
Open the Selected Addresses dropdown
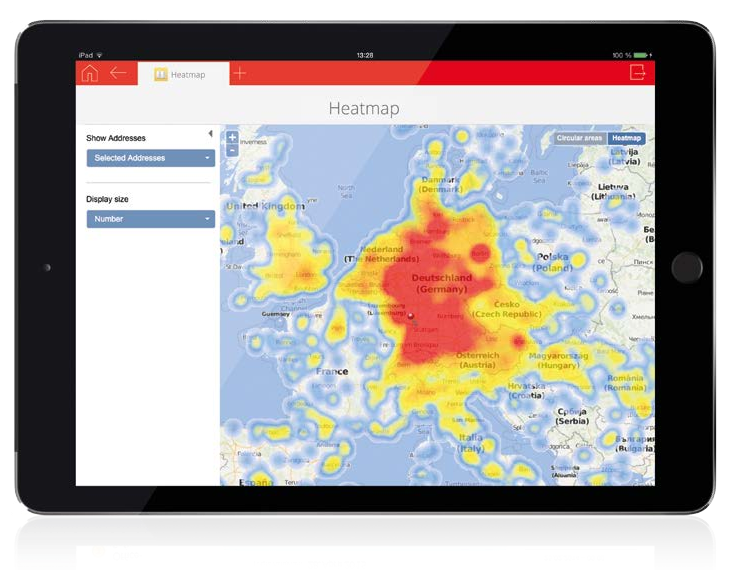click(x=150, y=158)
